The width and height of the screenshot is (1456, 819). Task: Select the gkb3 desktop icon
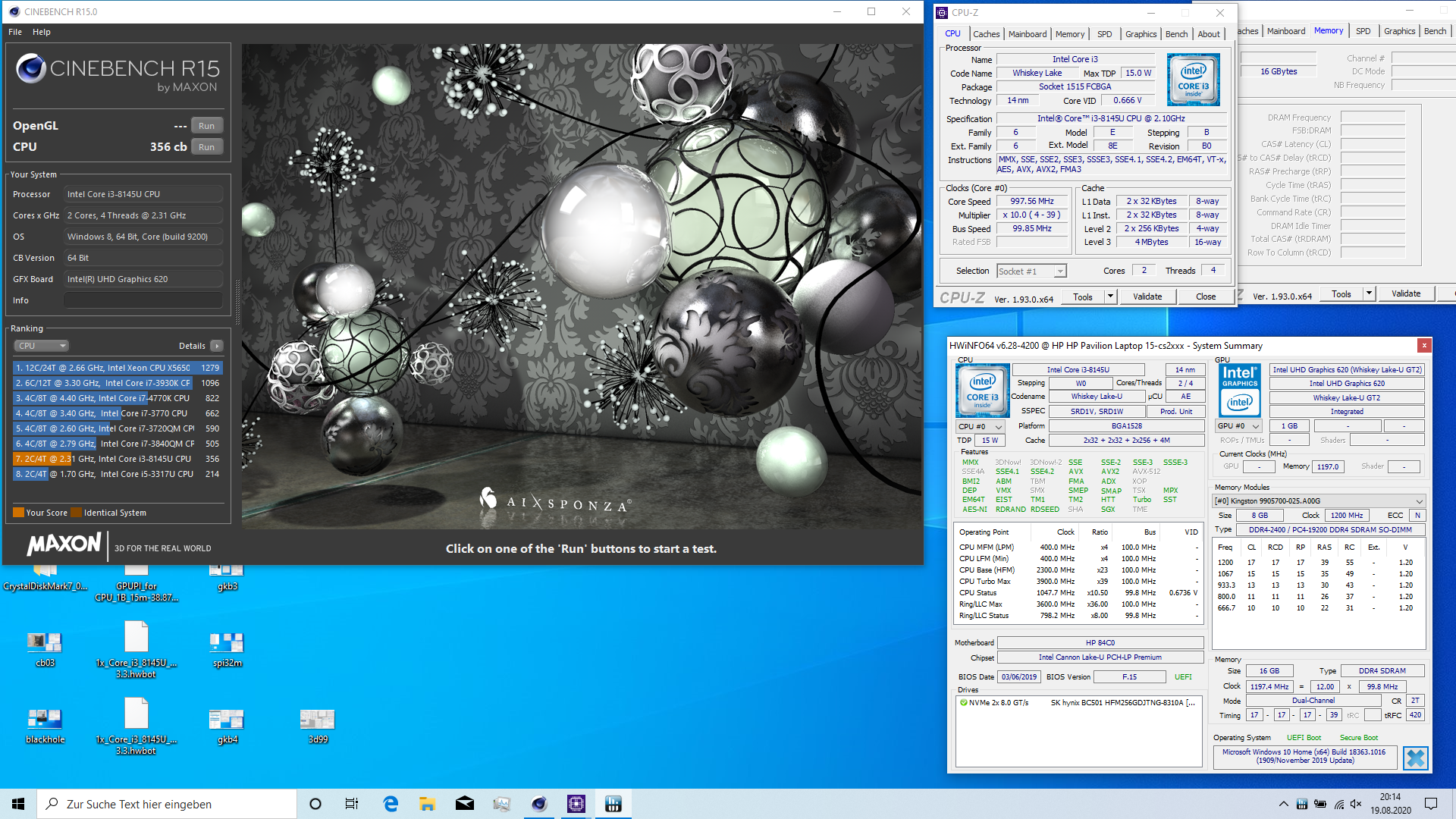click(227, 579)
